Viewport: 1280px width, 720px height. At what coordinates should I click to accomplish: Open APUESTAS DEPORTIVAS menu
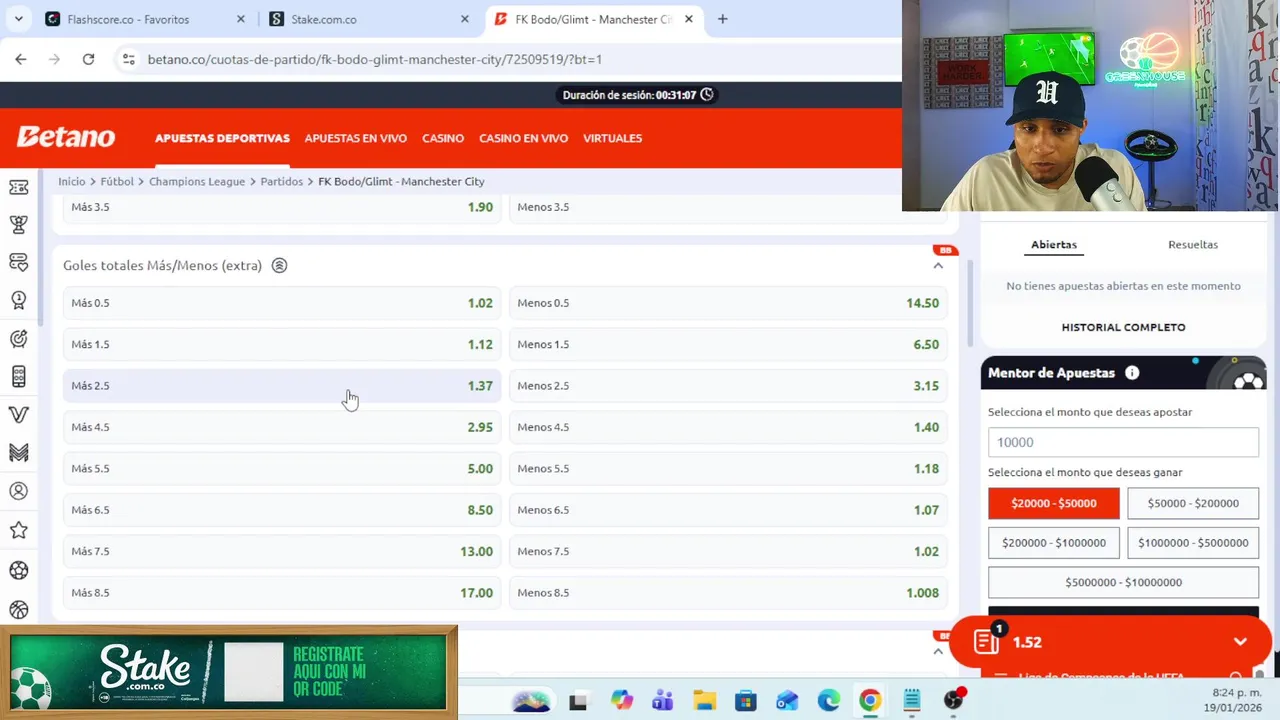tap(222, 138)
